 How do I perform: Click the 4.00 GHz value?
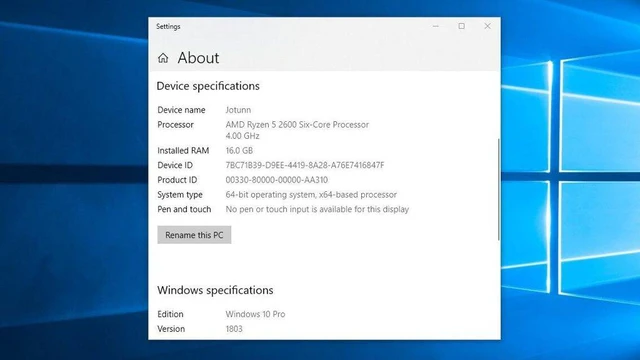coord(242,136)
